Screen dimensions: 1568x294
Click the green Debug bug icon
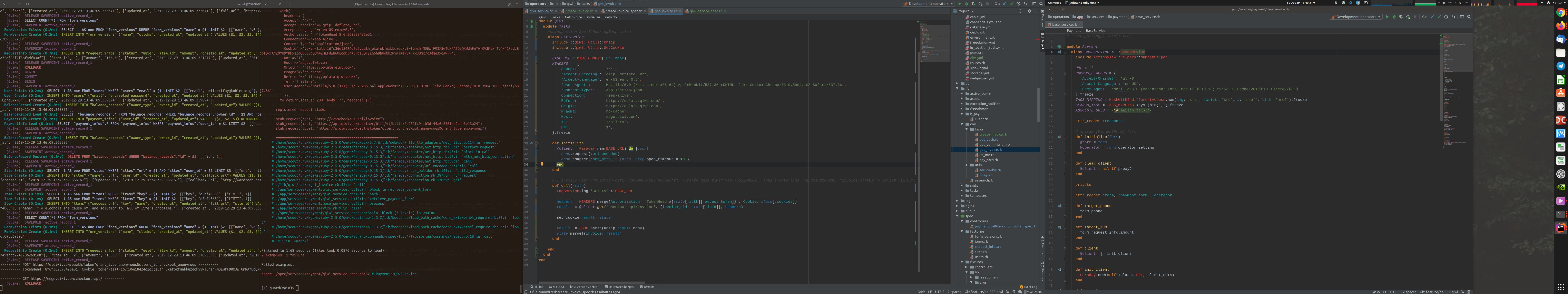[x=967, y=4]
